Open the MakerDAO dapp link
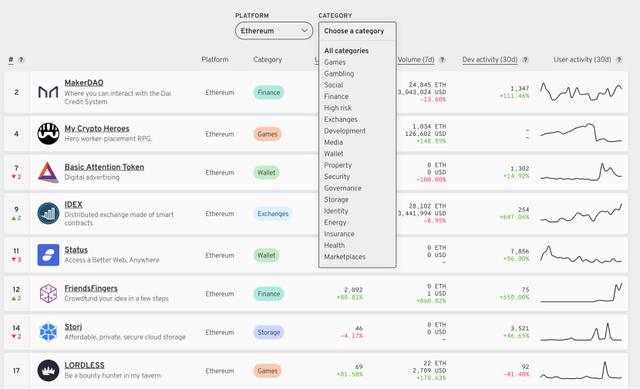Screen dimensions: 640x389 point(84,82)
